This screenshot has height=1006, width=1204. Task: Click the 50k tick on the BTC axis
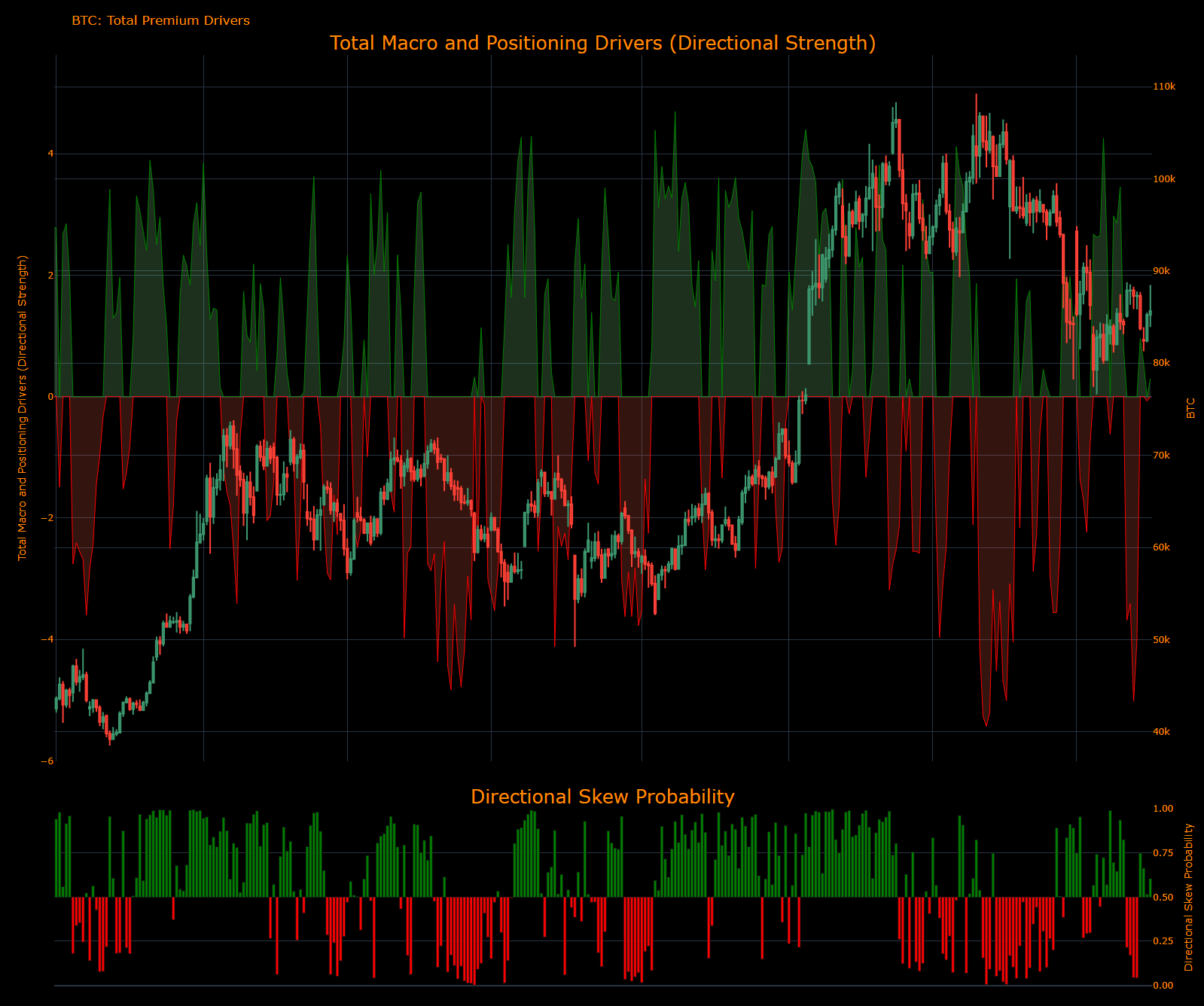[x=1162, y=640]
